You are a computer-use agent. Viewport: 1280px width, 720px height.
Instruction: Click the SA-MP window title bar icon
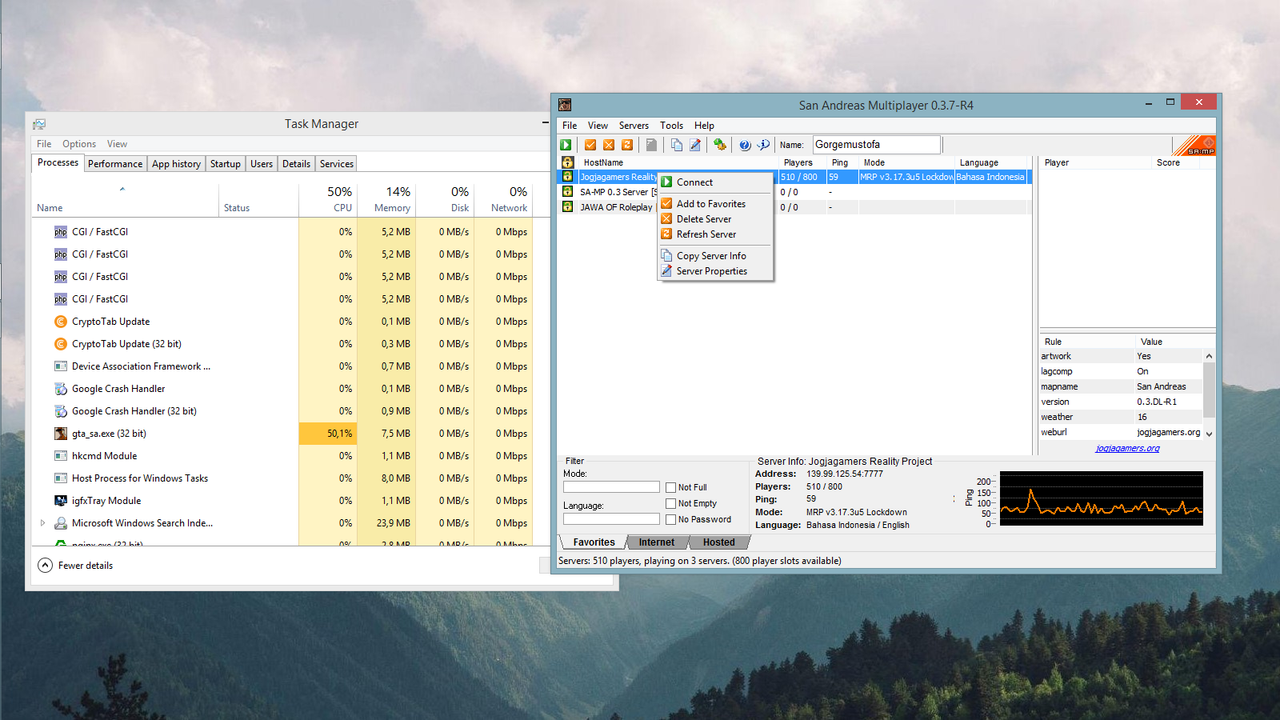click(x=565, y=105)
